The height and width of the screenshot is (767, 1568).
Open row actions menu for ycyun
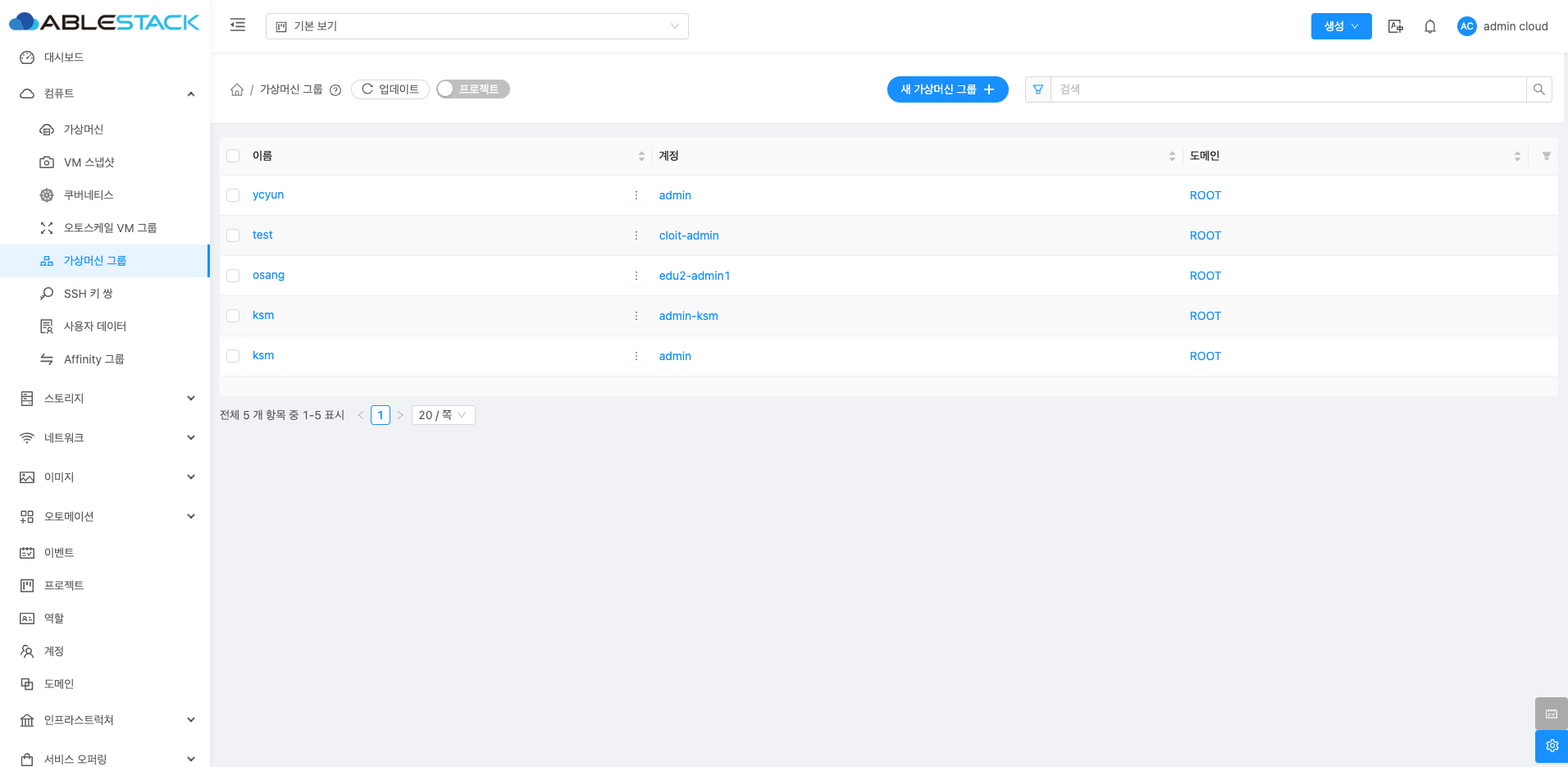coord(636,195)
